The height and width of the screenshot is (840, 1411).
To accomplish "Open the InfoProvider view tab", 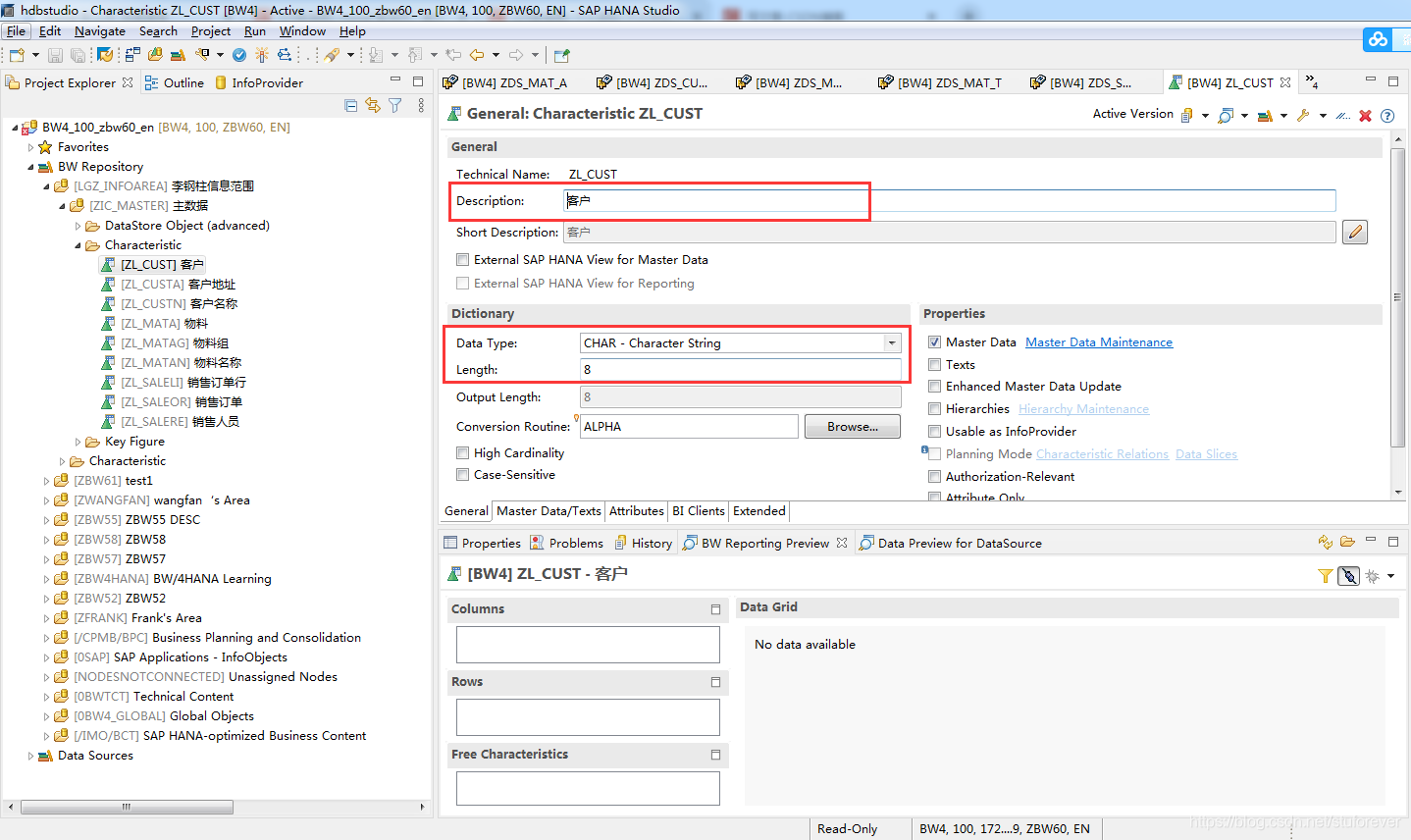I will [x=259, y=82].
